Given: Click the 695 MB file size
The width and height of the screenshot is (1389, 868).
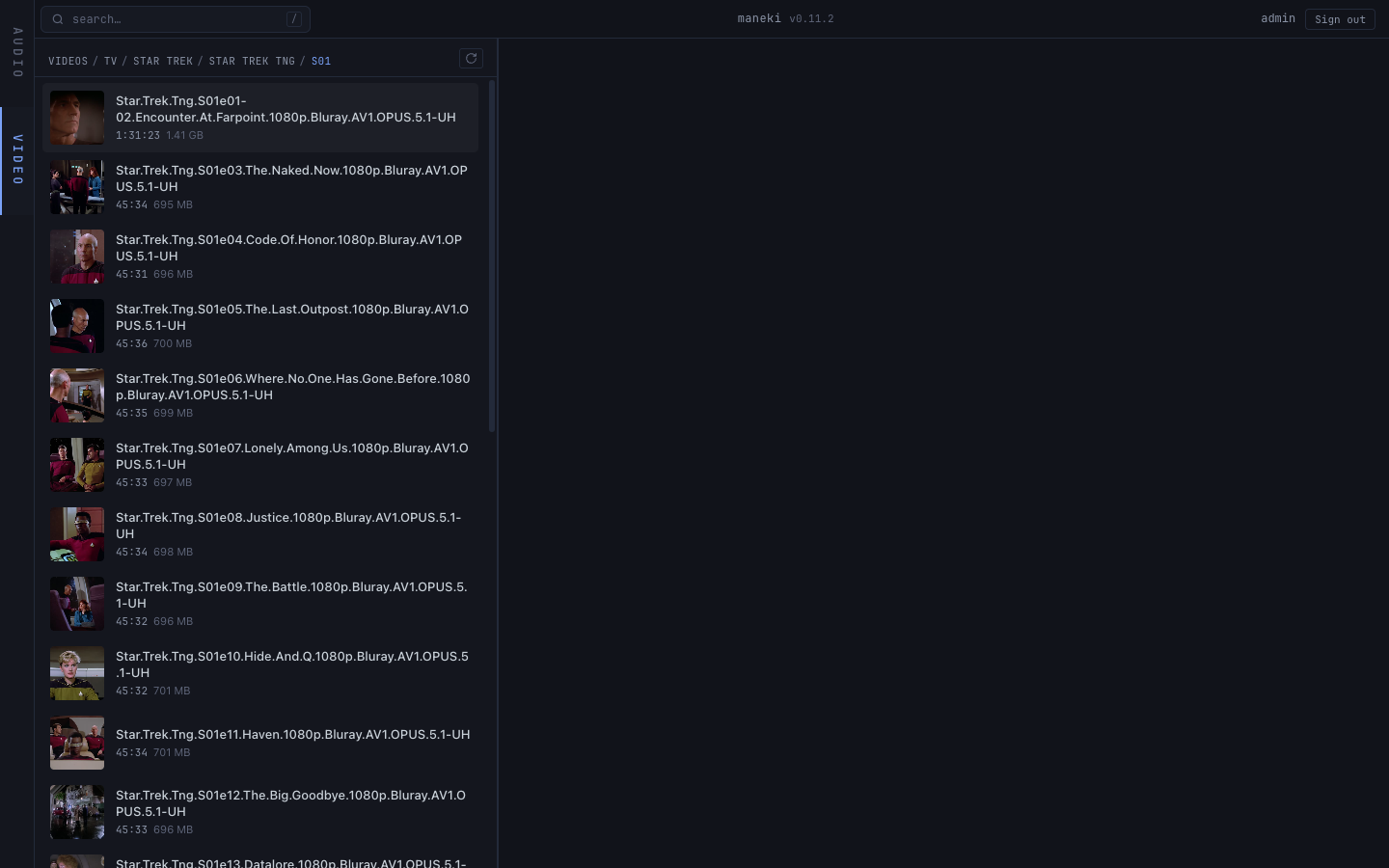Looking at the screenshot, I should pos(173,204).
